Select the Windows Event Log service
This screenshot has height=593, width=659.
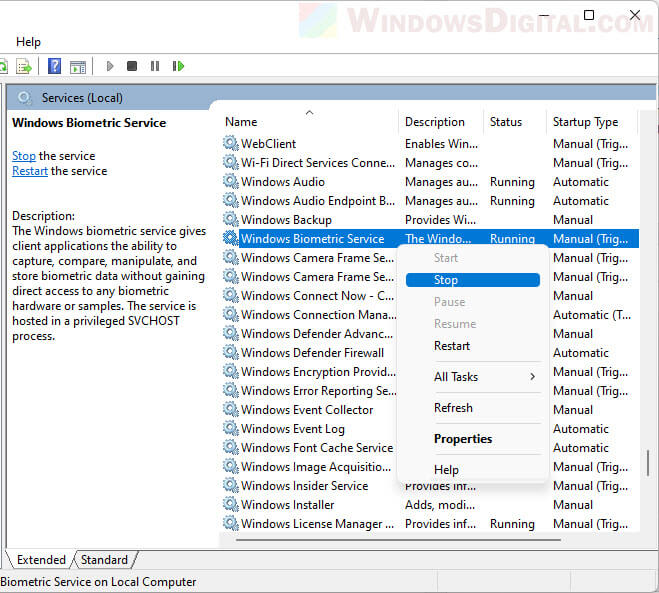293,429
